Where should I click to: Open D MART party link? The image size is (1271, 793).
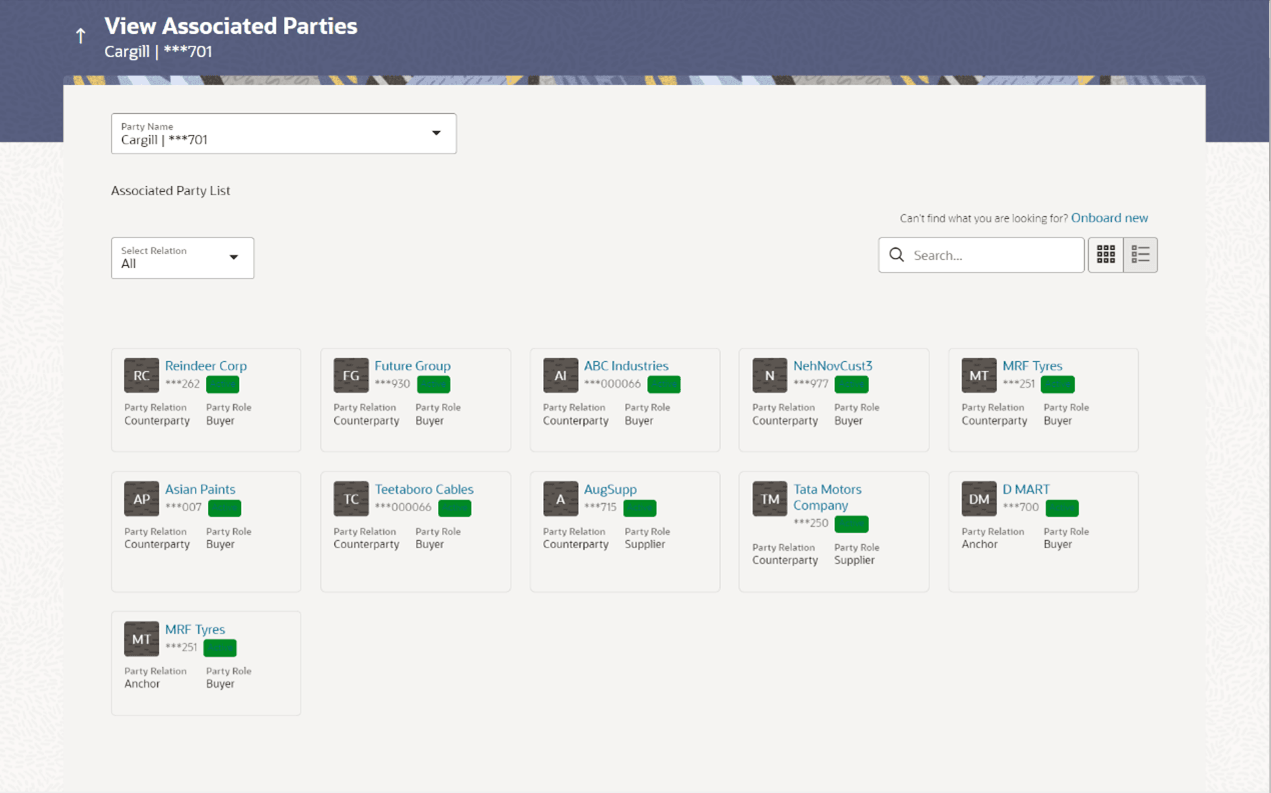point(1026,489)
